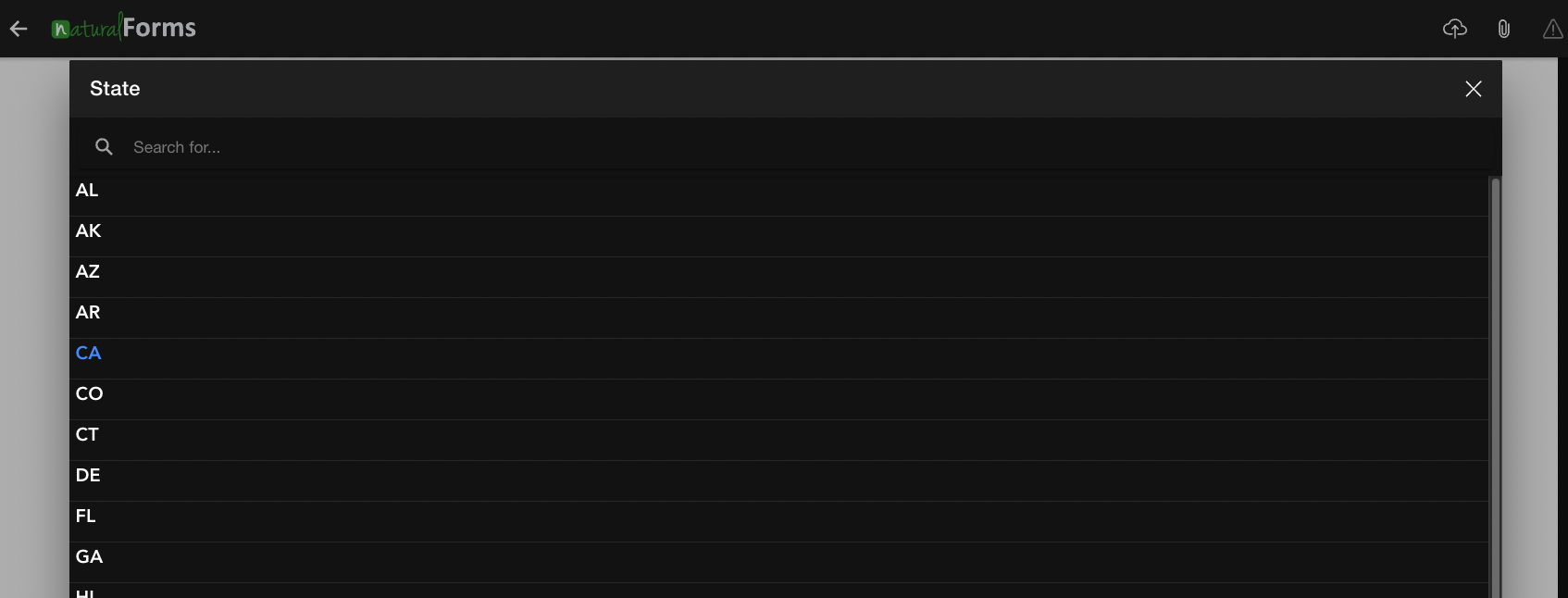Viewport: 1568px width, 598px height.
Task: Click the search magnifier icon
Action: click(x=104, y=146)
